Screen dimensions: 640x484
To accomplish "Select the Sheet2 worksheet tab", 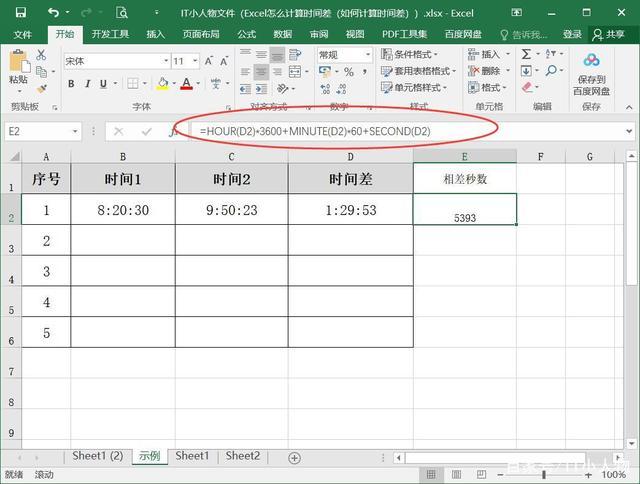I will point(242,456).
